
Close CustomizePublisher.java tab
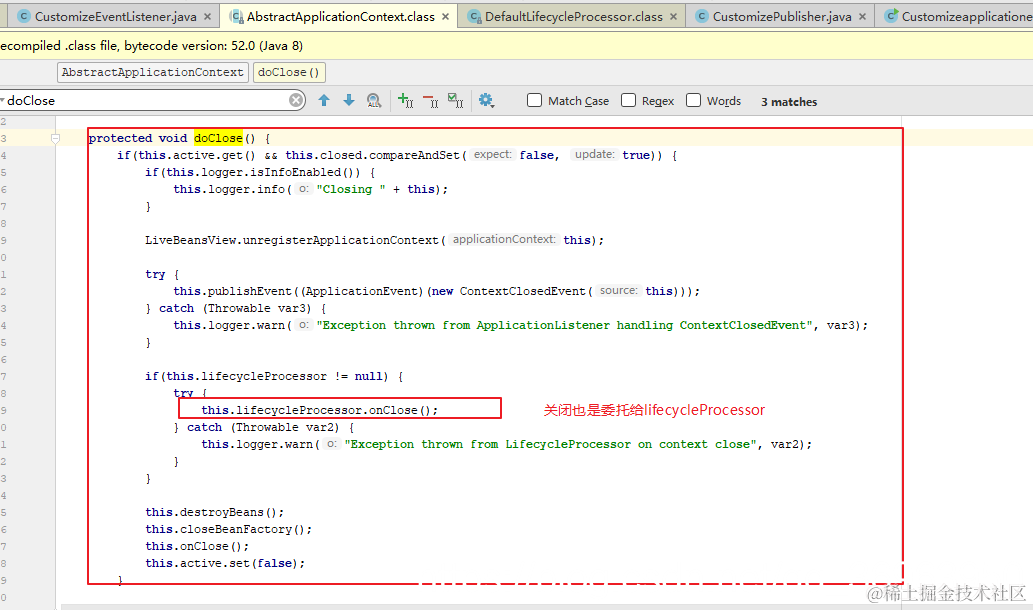pos(862,16)
